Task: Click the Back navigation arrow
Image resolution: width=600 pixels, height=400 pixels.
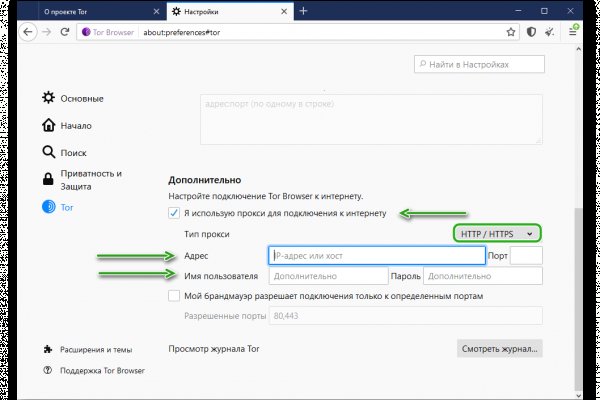Action: (28, 31)
